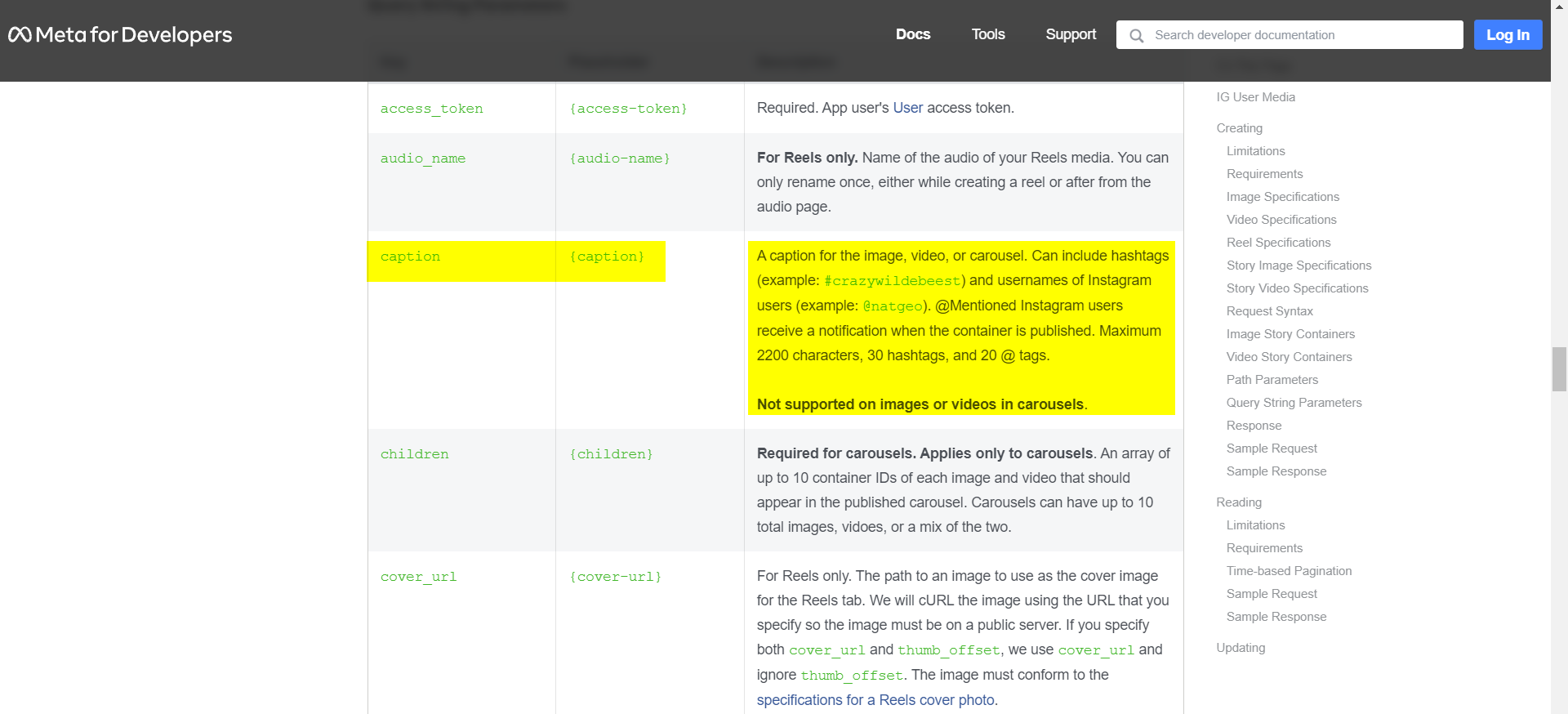Open Requirements under Creating

[x=1264, y=174]
